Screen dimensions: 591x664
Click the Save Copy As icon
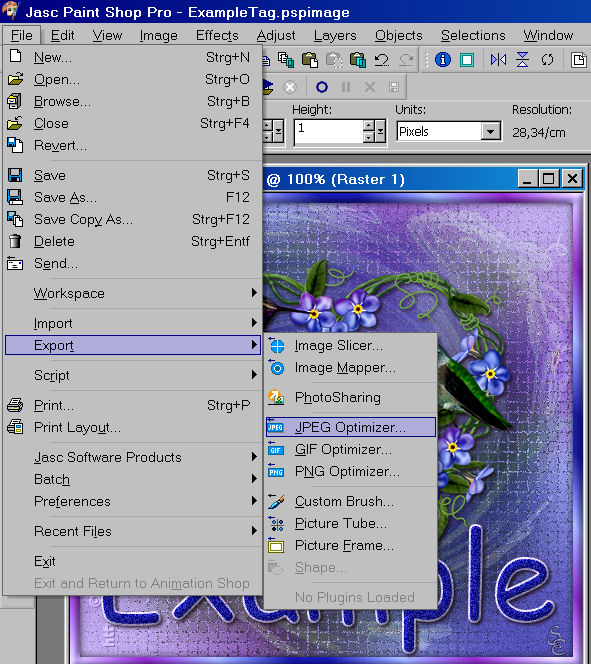15,219
